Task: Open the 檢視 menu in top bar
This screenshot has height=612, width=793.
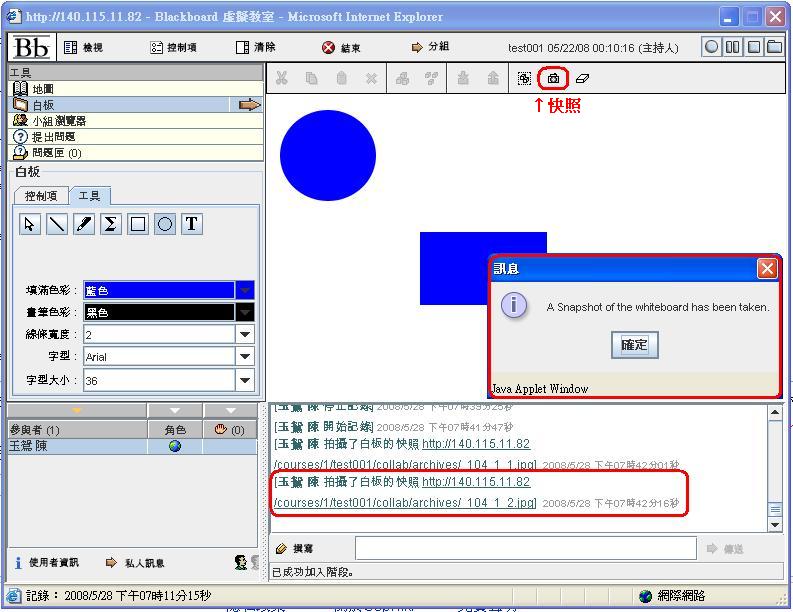Action: [84, 47]
